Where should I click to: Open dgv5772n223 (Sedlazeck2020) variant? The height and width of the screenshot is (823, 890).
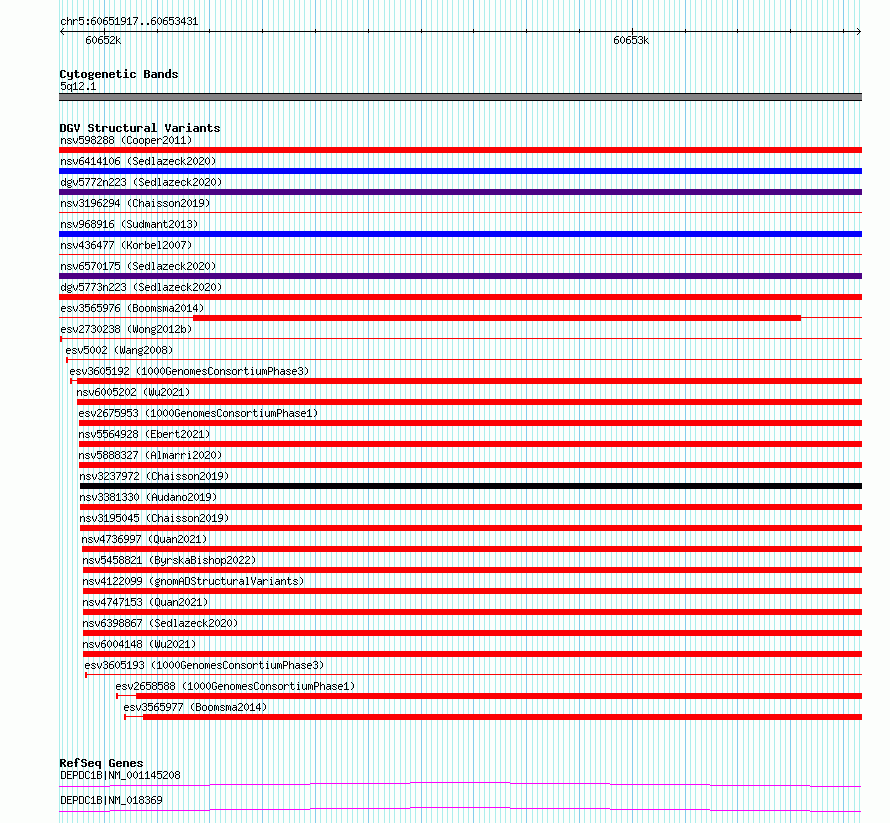pos(141,182)
